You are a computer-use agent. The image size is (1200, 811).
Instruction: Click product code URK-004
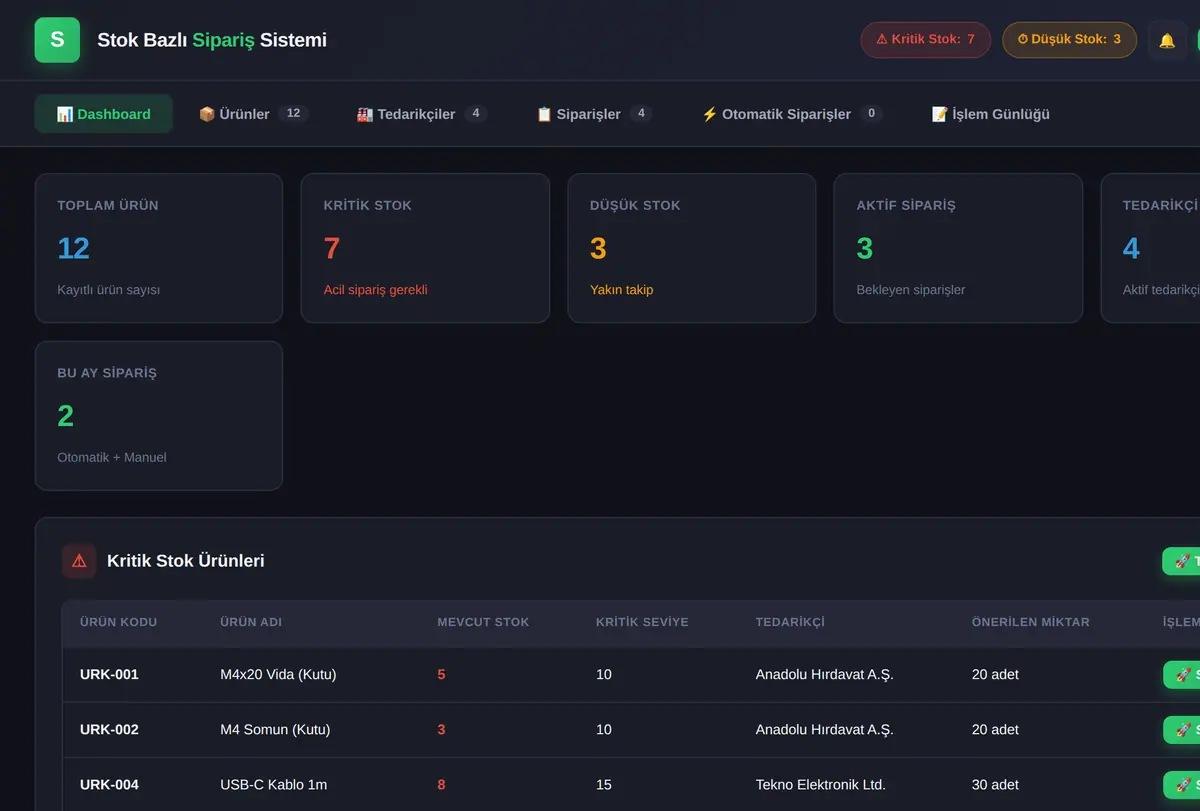[x=109, y=785]
